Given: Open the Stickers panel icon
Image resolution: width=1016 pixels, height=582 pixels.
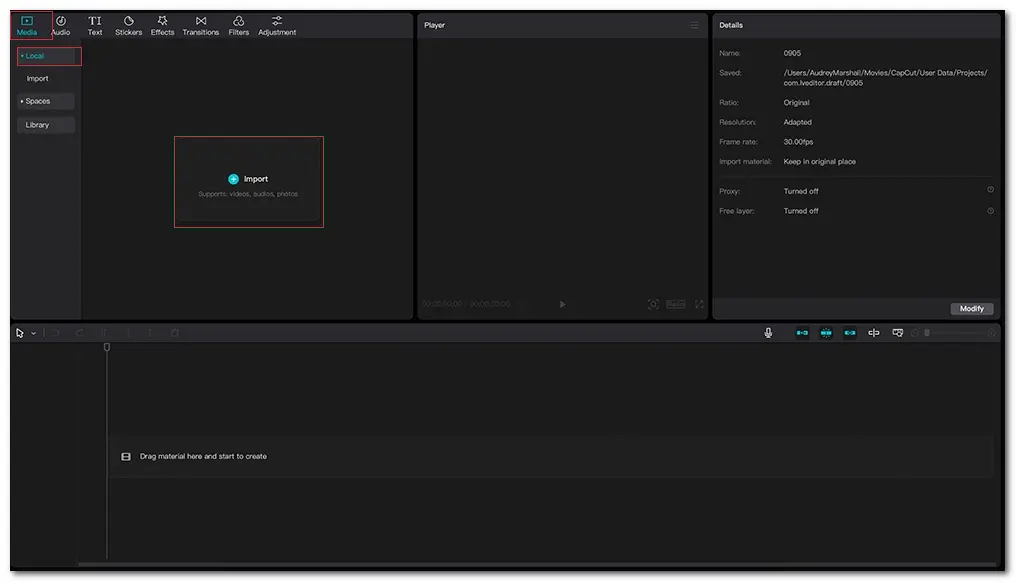Looking at the screenshot, I should 128,25.
